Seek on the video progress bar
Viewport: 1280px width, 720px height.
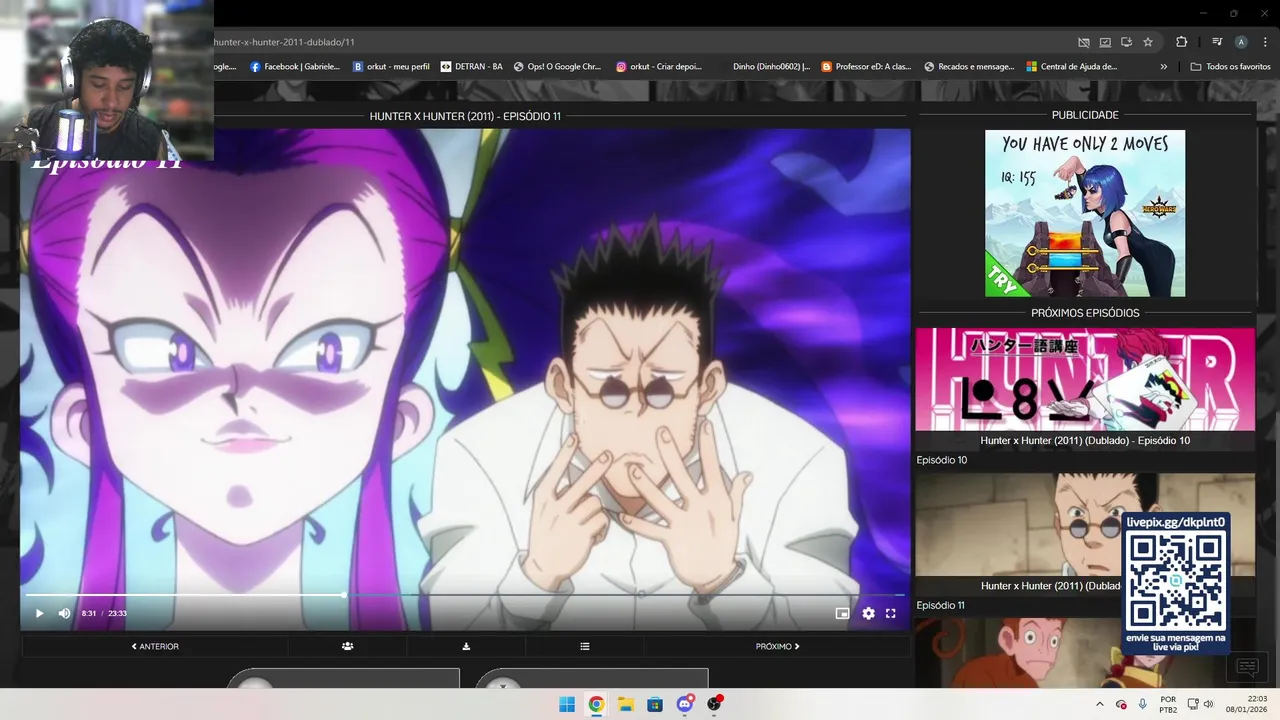coord(463,595)
